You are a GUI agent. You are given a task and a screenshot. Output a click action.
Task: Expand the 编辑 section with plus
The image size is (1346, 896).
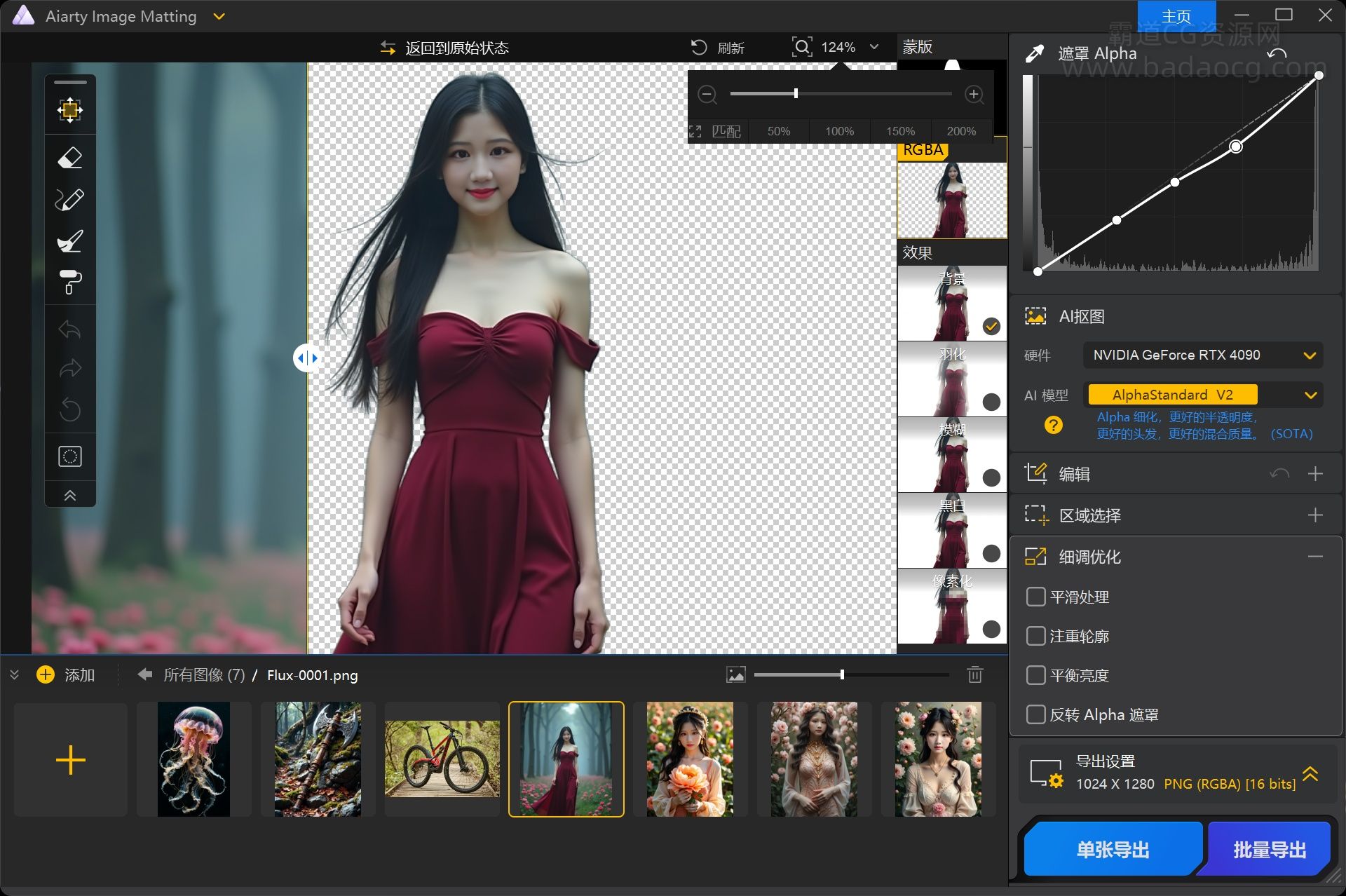pos(1315,474)
